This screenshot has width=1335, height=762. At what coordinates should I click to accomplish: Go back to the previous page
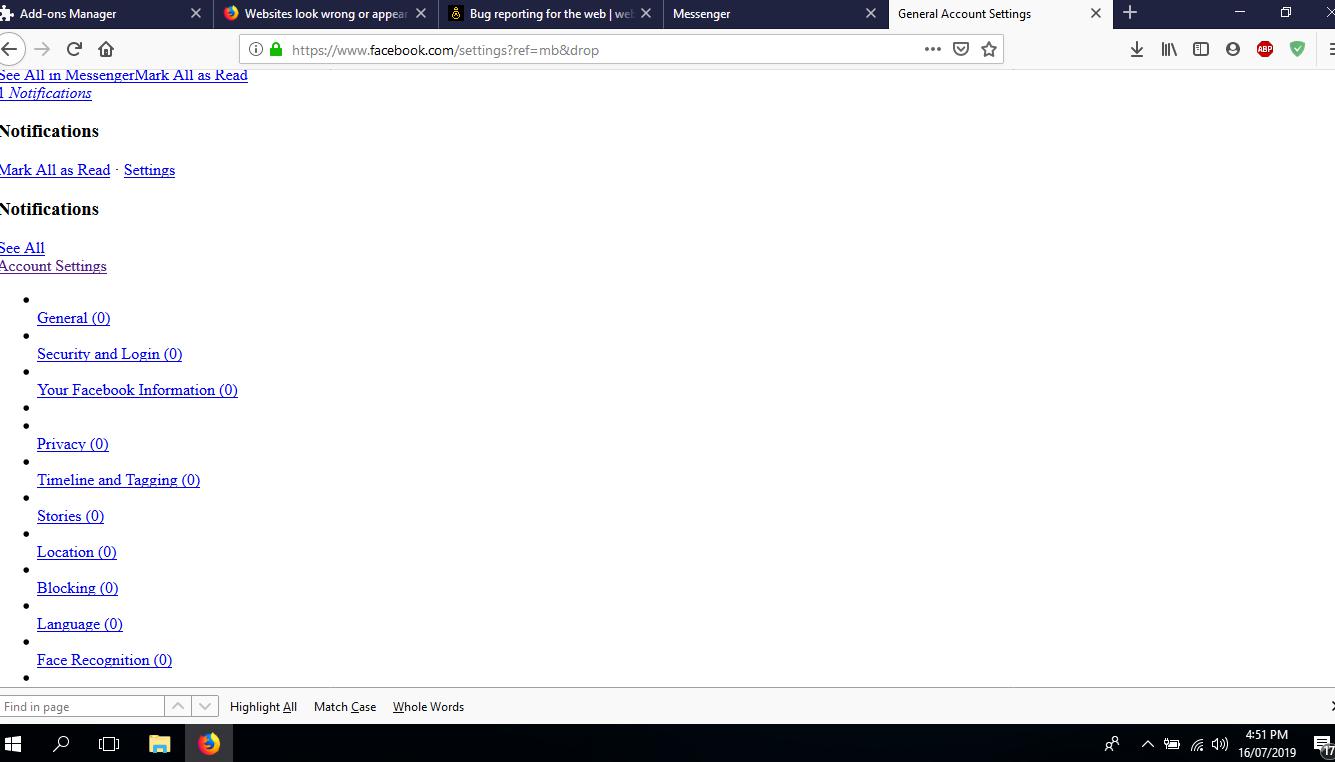coord(9,49)
